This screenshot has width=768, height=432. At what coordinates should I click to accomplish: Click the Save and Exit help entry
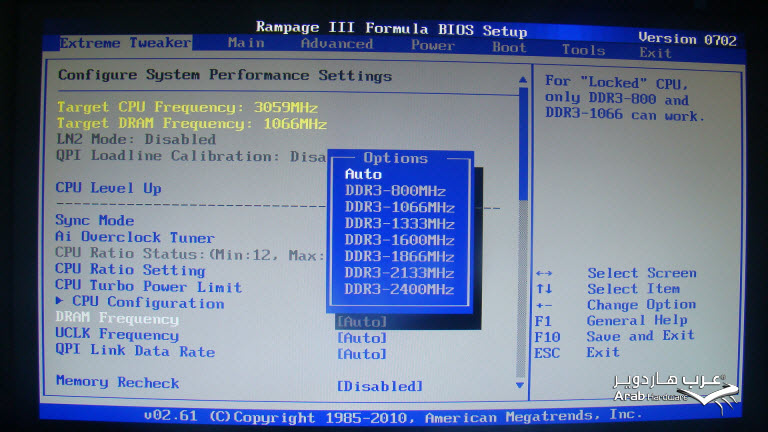614,336
